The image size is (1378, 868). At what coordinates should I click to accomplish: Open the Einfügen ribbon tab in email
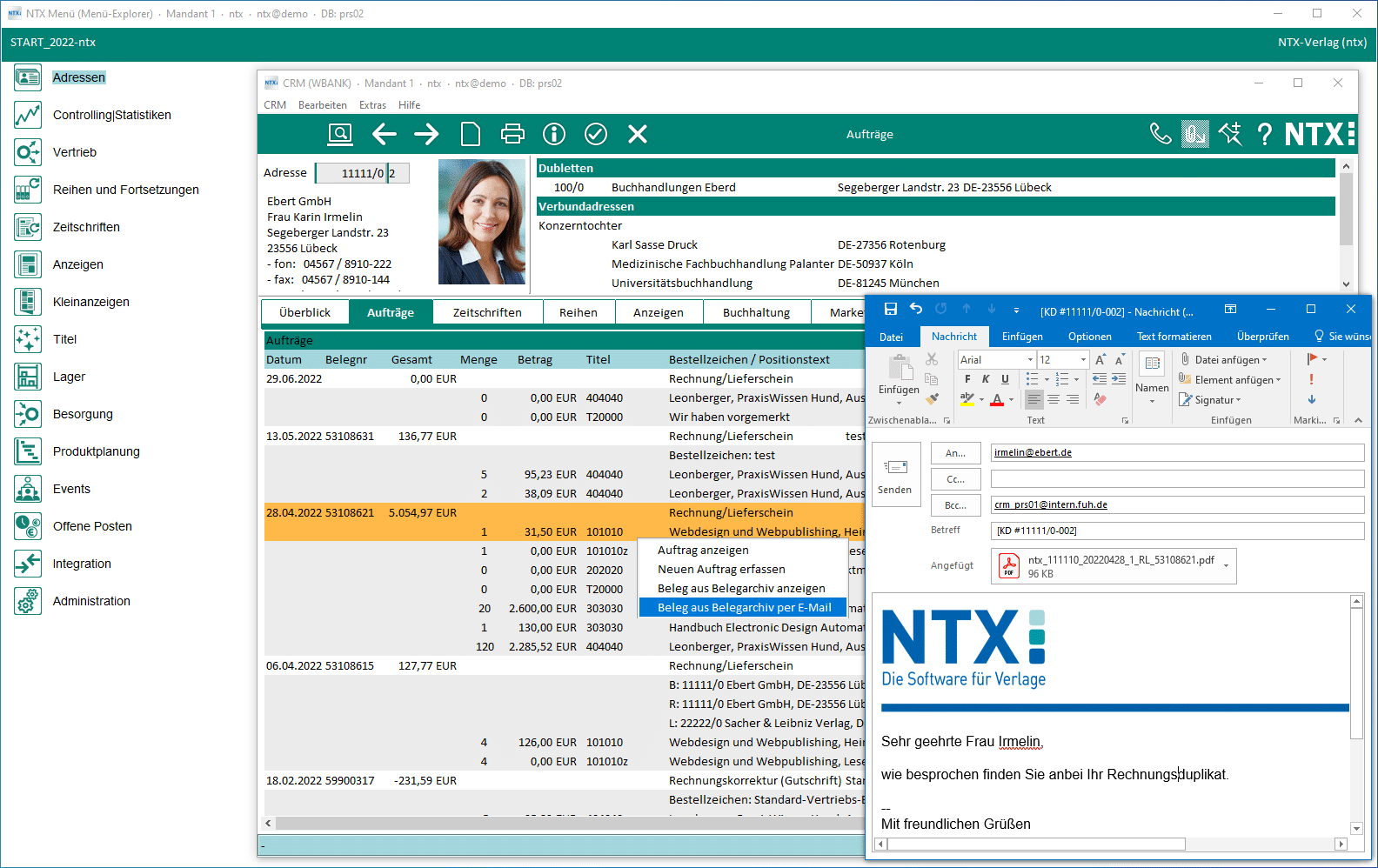[1022, 337]
